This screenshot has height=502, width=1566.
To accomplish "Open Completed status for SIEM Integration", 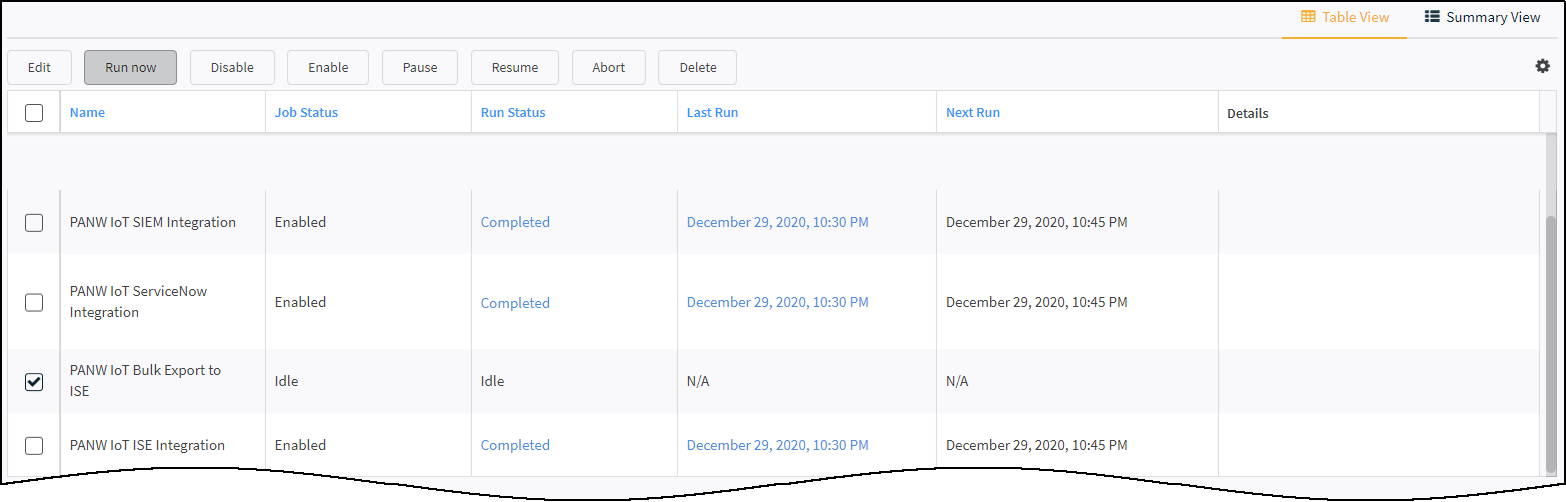I will click(x=515, y=223).
